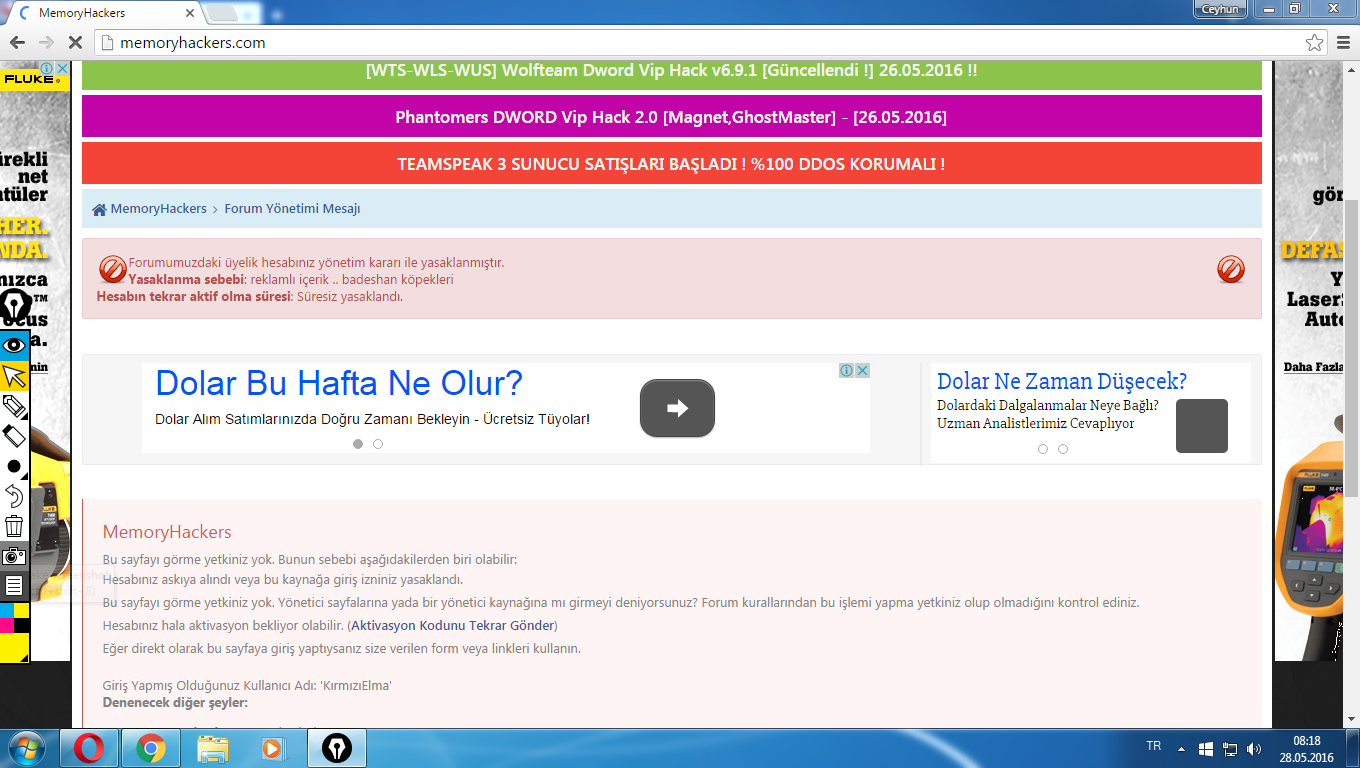
Task: Click 'Aktivasyon Kodunu Tekrar Gönder' link
Action: (x=452, y=626)
